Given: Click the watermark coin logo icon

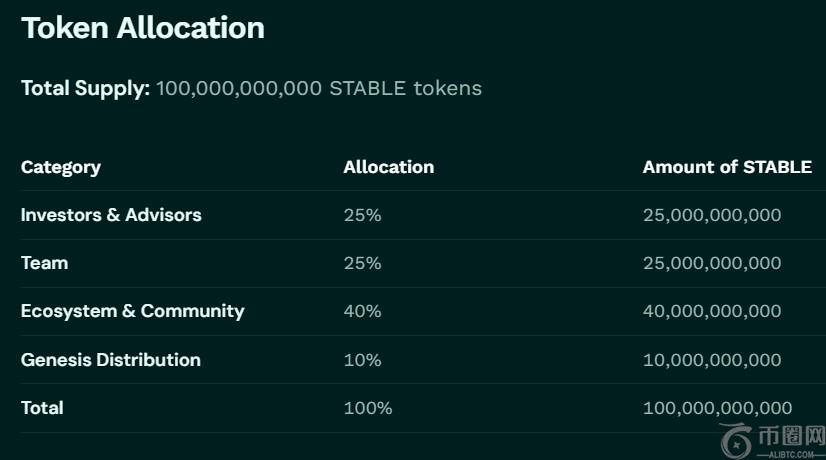Looking at the screenshot, I should point(737,439).
